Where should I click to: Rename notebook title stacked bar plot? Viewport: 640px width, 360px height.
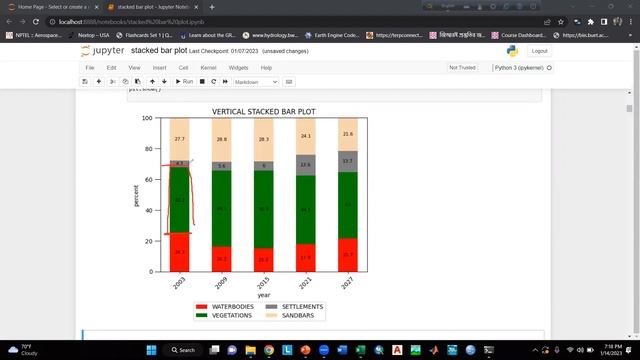point(159,51)
